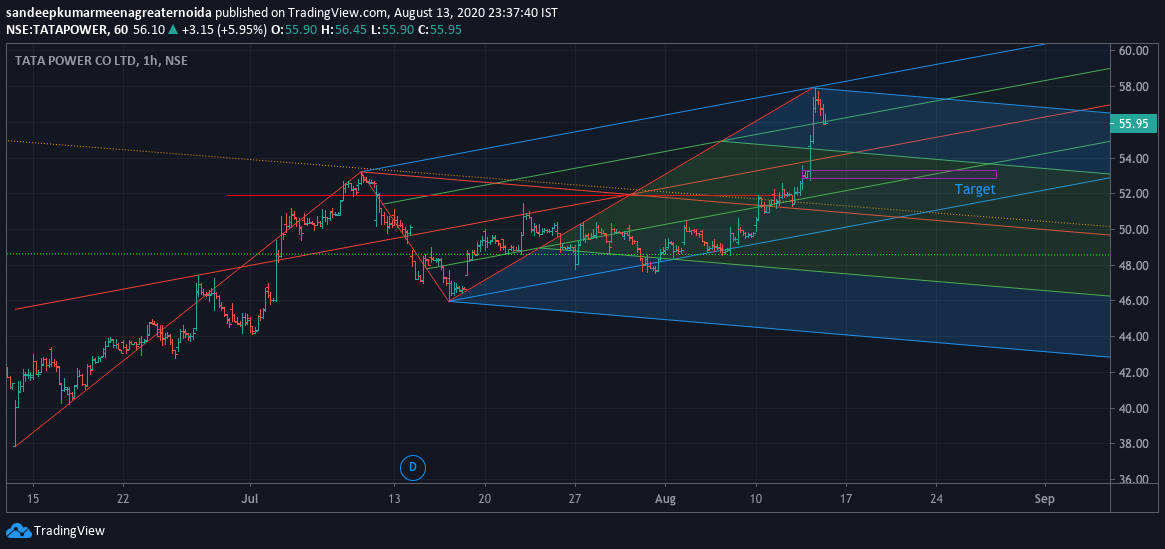The width and height of the screenshot is (1165, 549).
Task: Click the Sep label on time axis
Action: click(x=1045, y=496)
